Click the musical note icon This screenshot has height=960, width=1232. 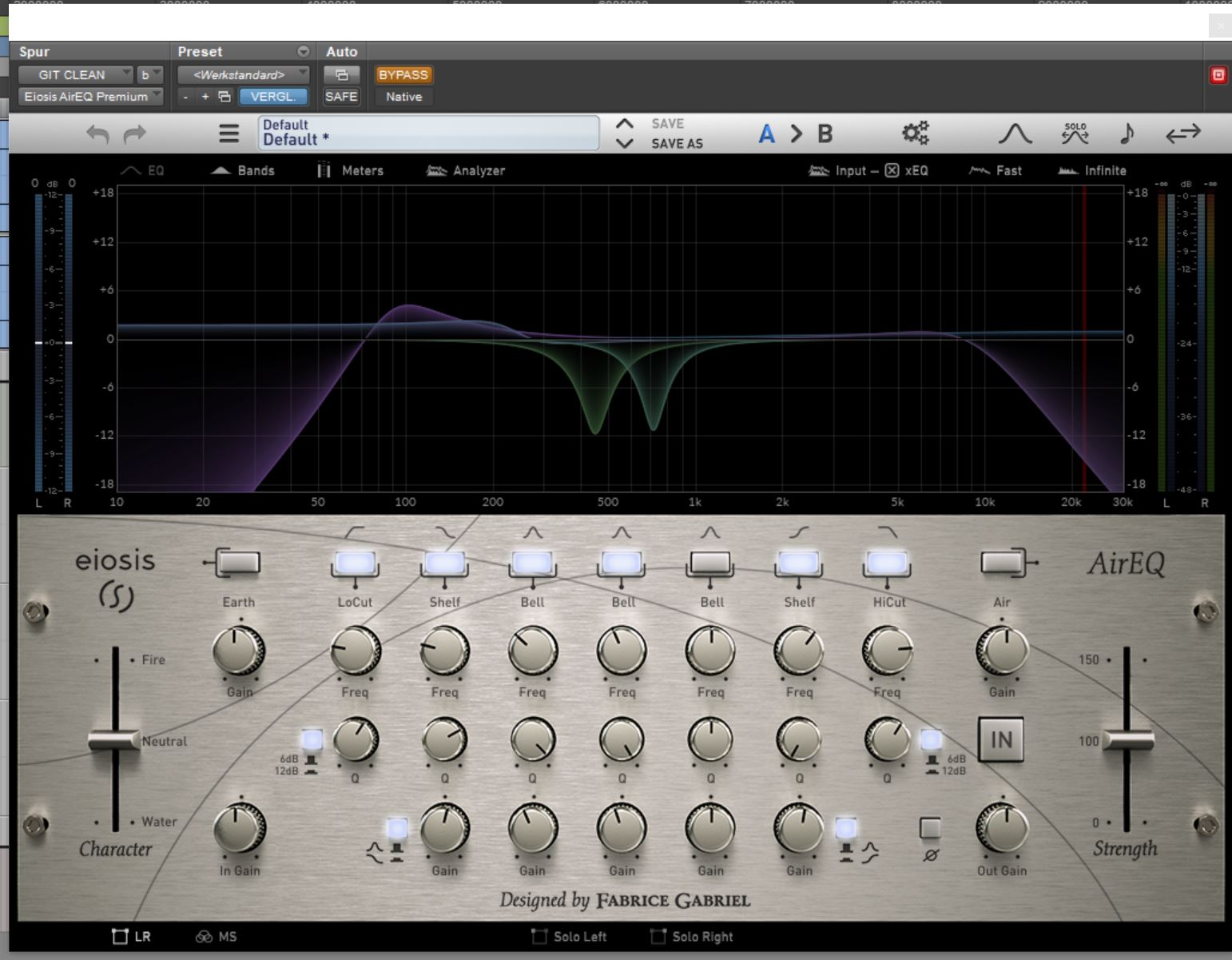click(1127, 133)
